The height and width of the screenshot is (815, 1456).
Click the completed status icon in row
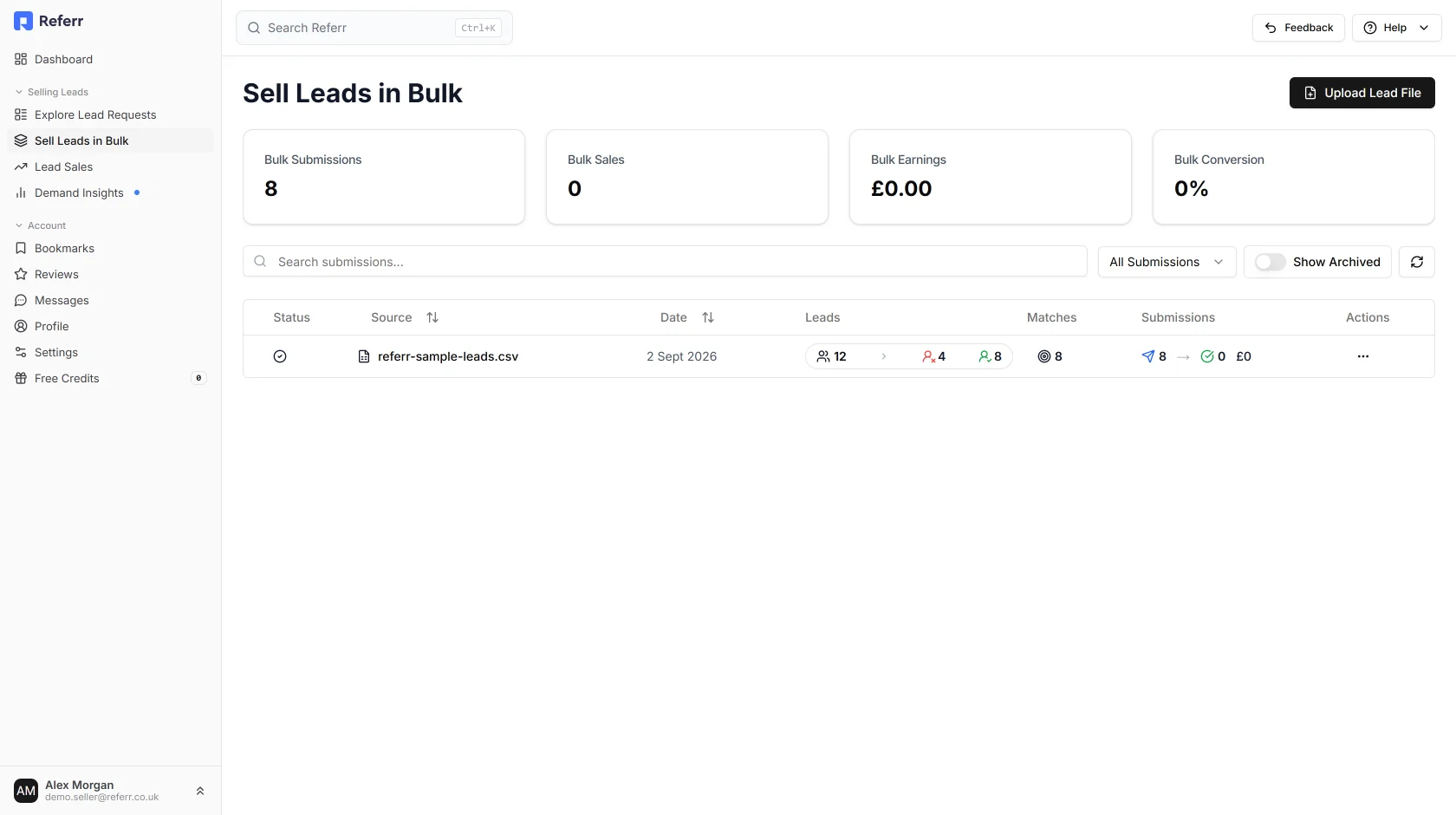pyautogui.click(x=280, y=356)
